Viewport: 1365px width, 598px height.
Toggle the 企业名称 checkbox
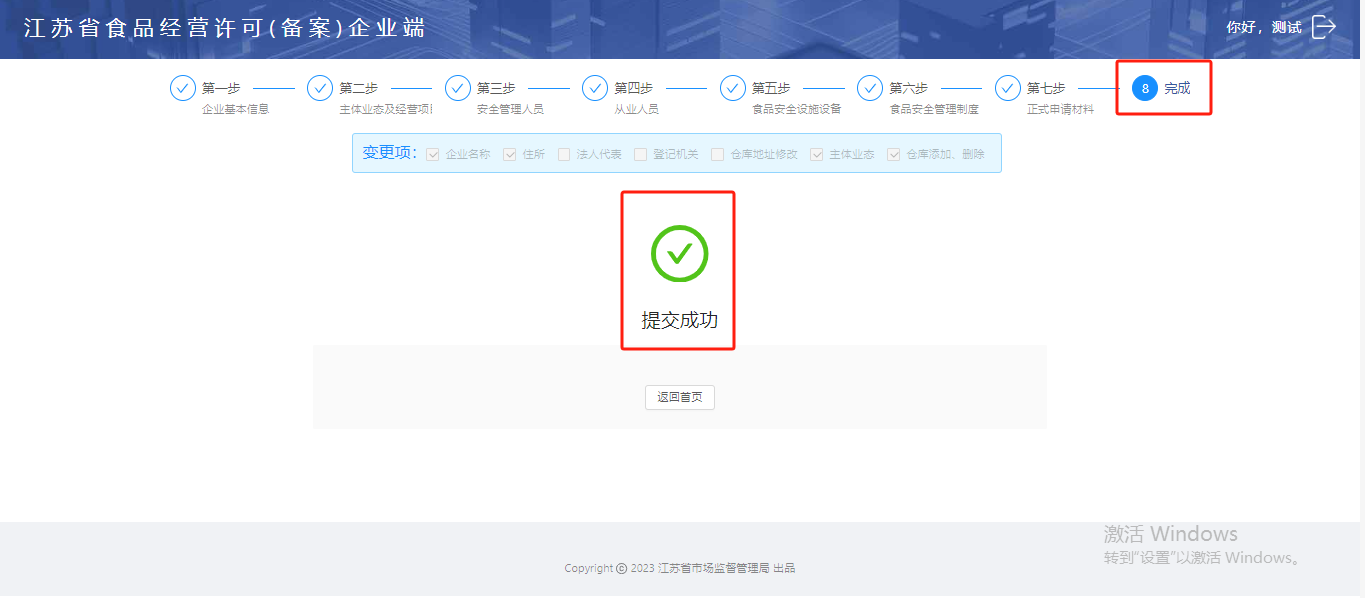pos(433,154)
